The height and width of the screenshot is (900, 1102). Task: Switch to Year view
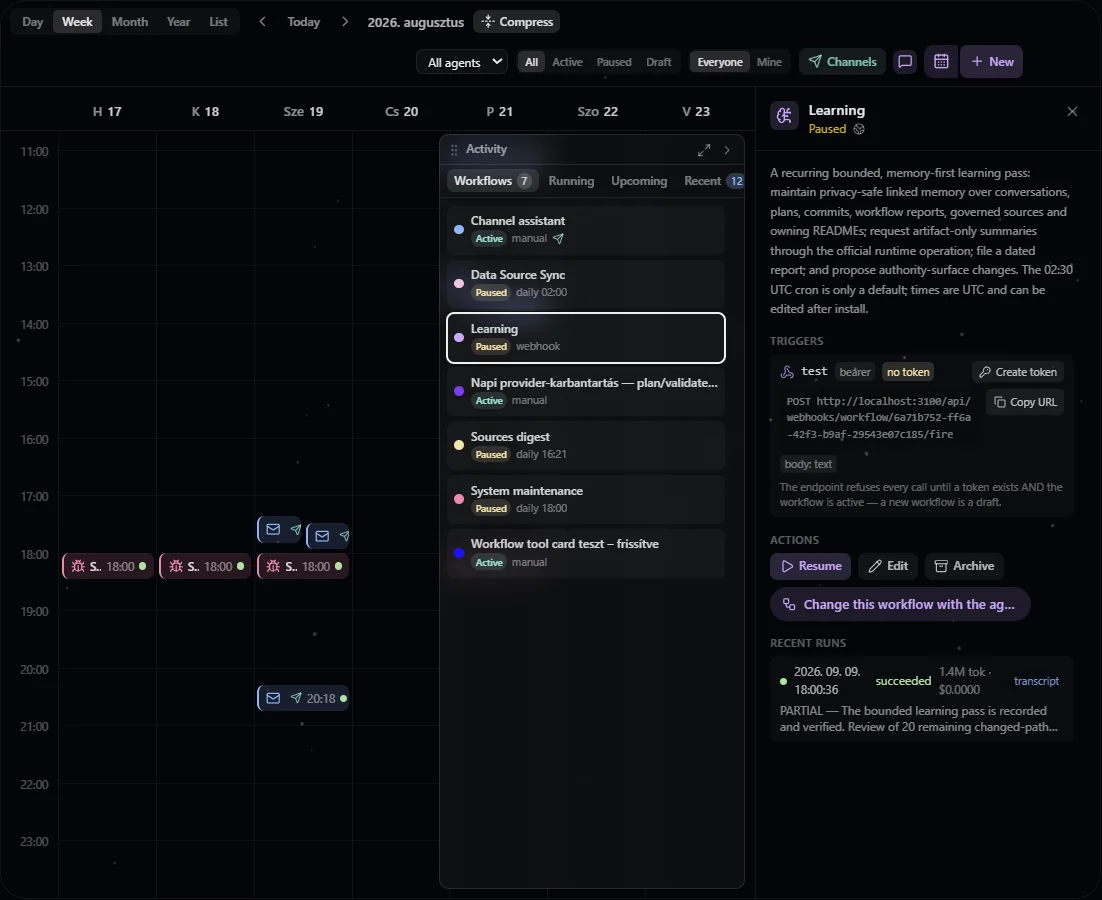(179, 22)
